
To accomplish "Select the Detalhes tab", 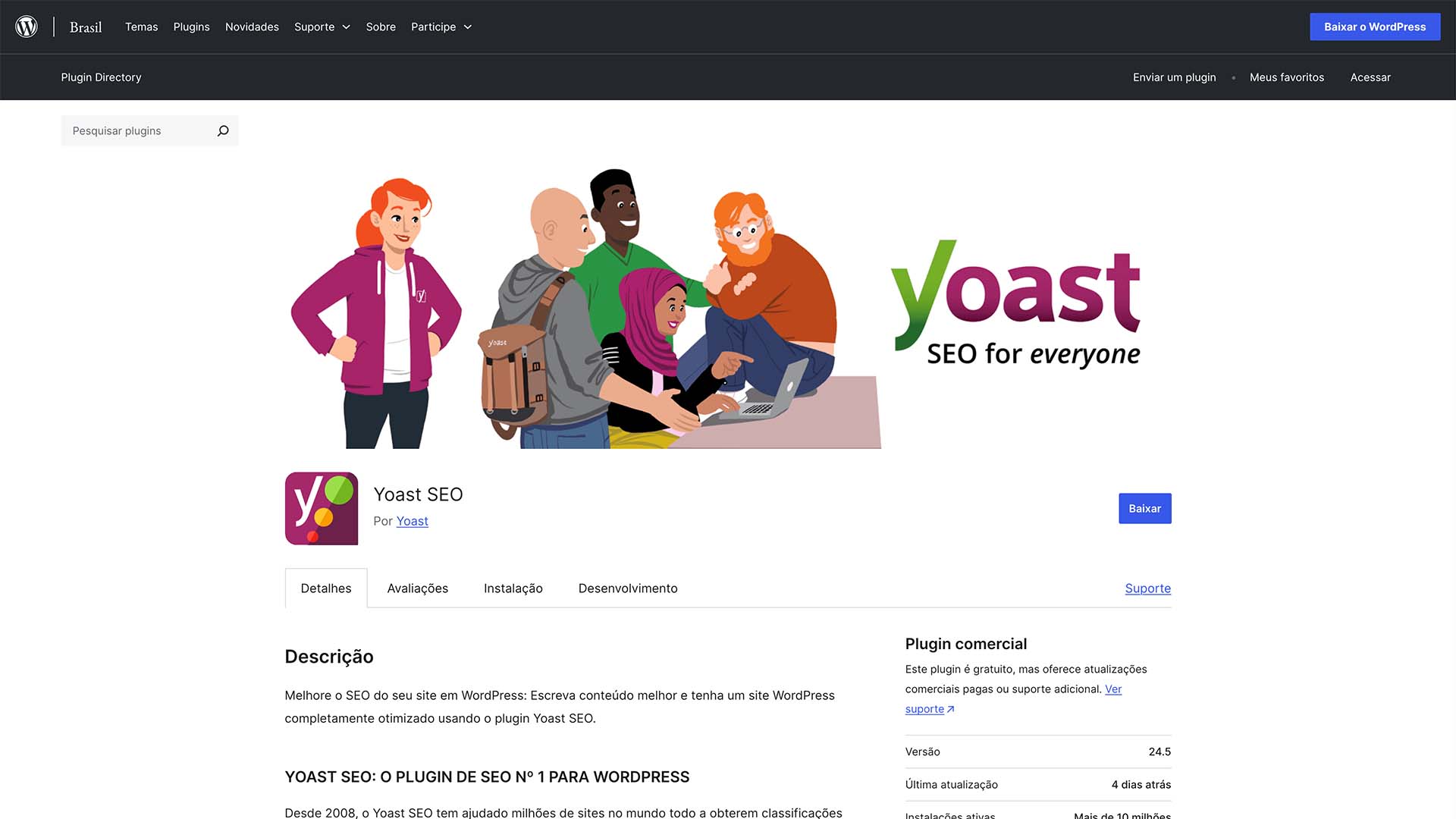I will (x=326, y=588).
